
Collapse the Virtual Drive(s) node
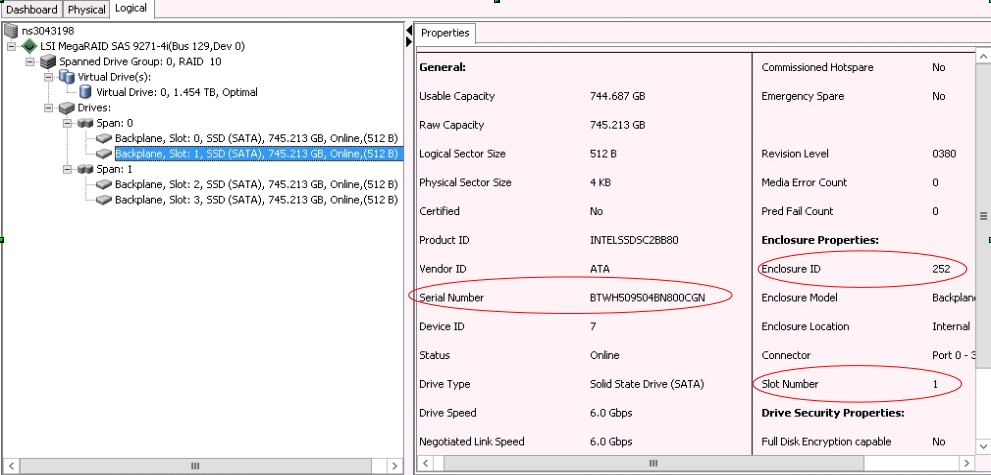(x=49, y=77)
